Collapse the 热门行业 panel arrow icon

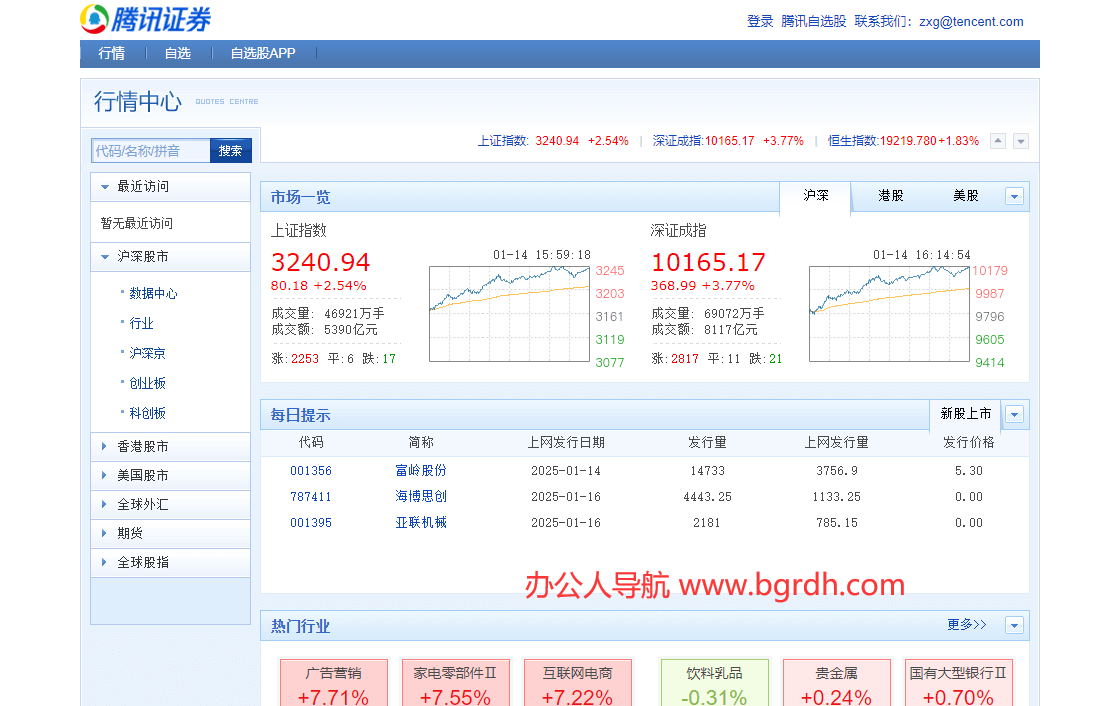point(1014,626)
